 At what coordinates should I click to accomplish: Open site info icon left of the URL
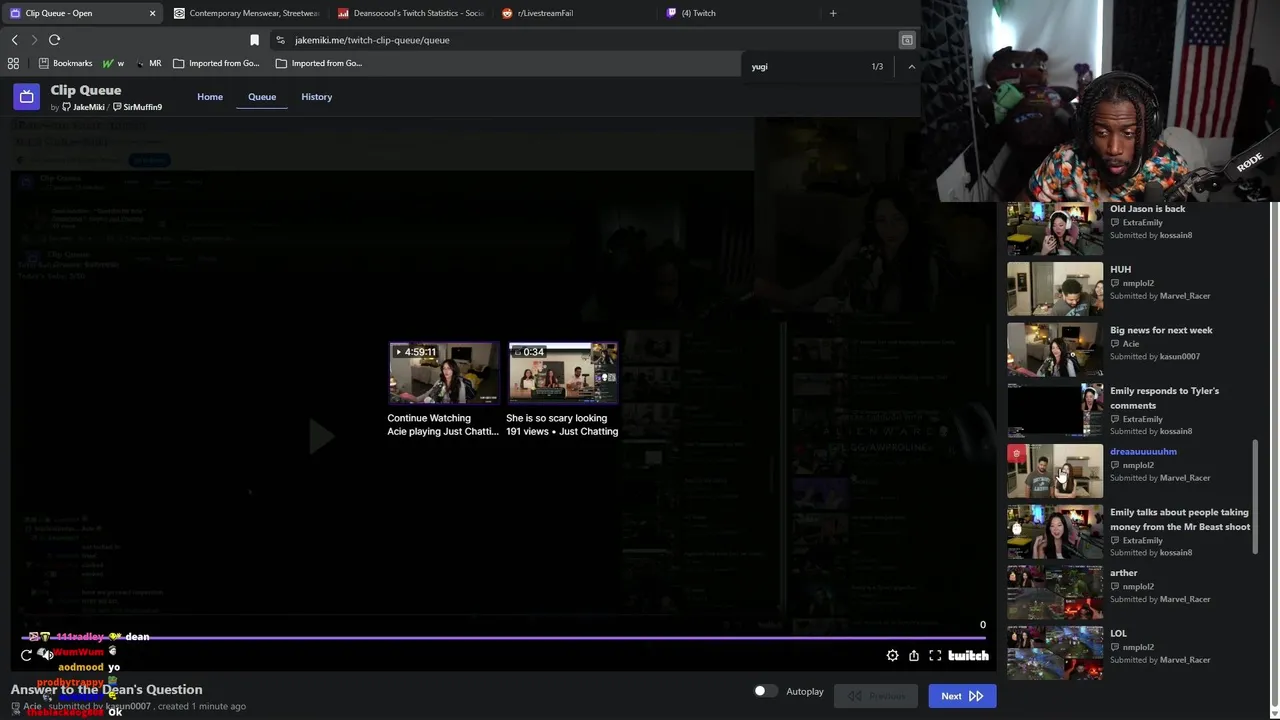(x=280, y=40)
